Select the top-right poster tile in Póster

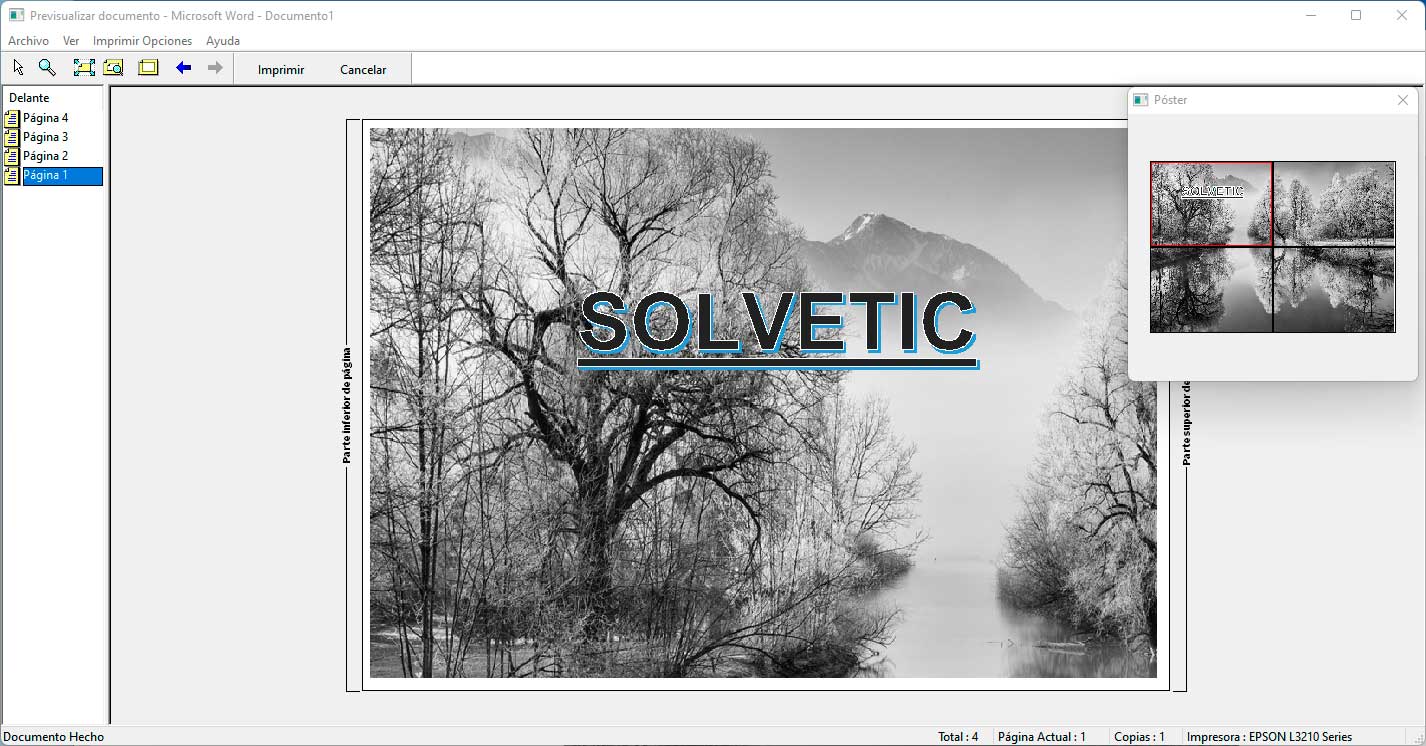coord(1334,204)
